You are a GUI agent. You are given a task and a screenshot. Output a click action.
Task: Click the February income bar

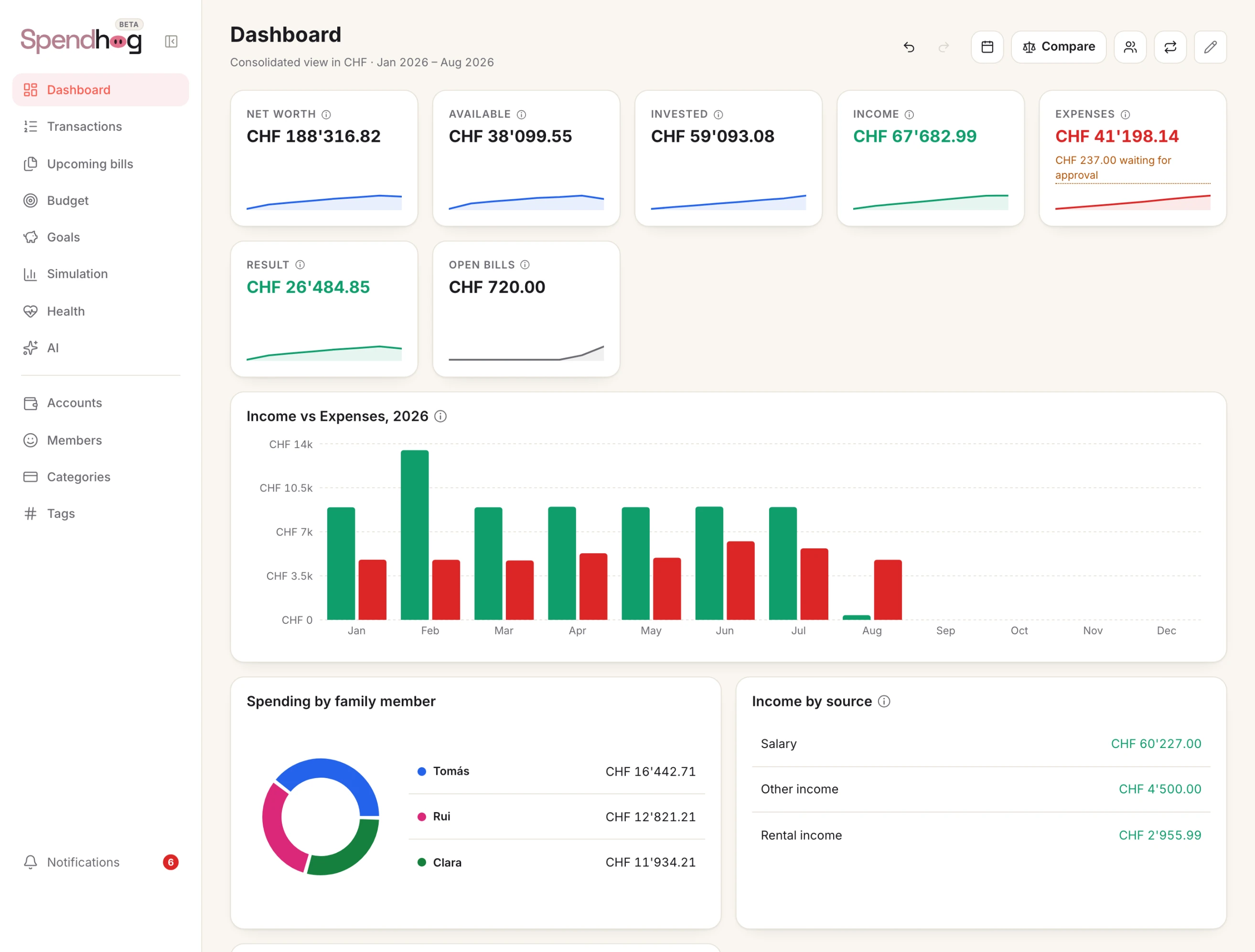coord(415,535)
